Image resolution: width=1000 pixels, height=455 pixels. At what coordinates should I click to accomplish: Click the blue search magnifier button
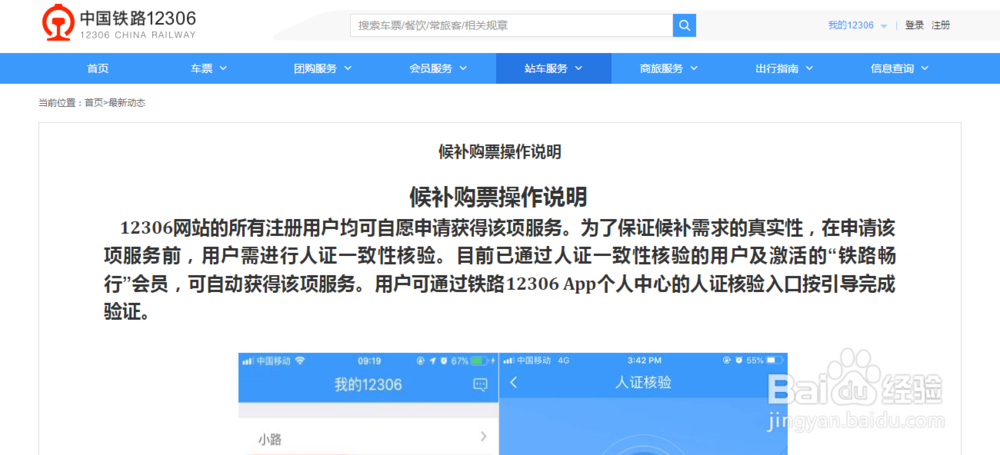coord(684,26)
